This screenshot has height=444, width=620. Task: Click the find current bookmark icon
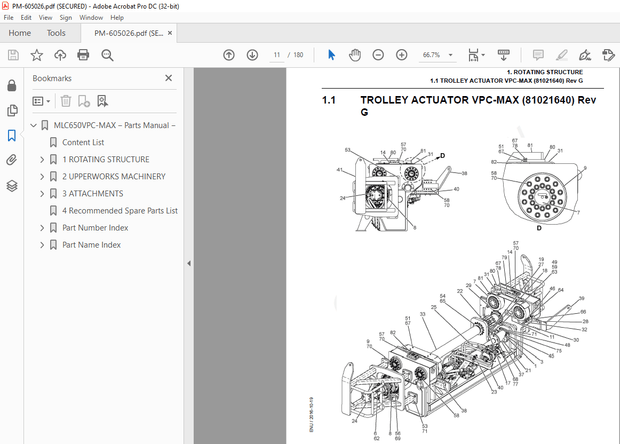(102, 101)
